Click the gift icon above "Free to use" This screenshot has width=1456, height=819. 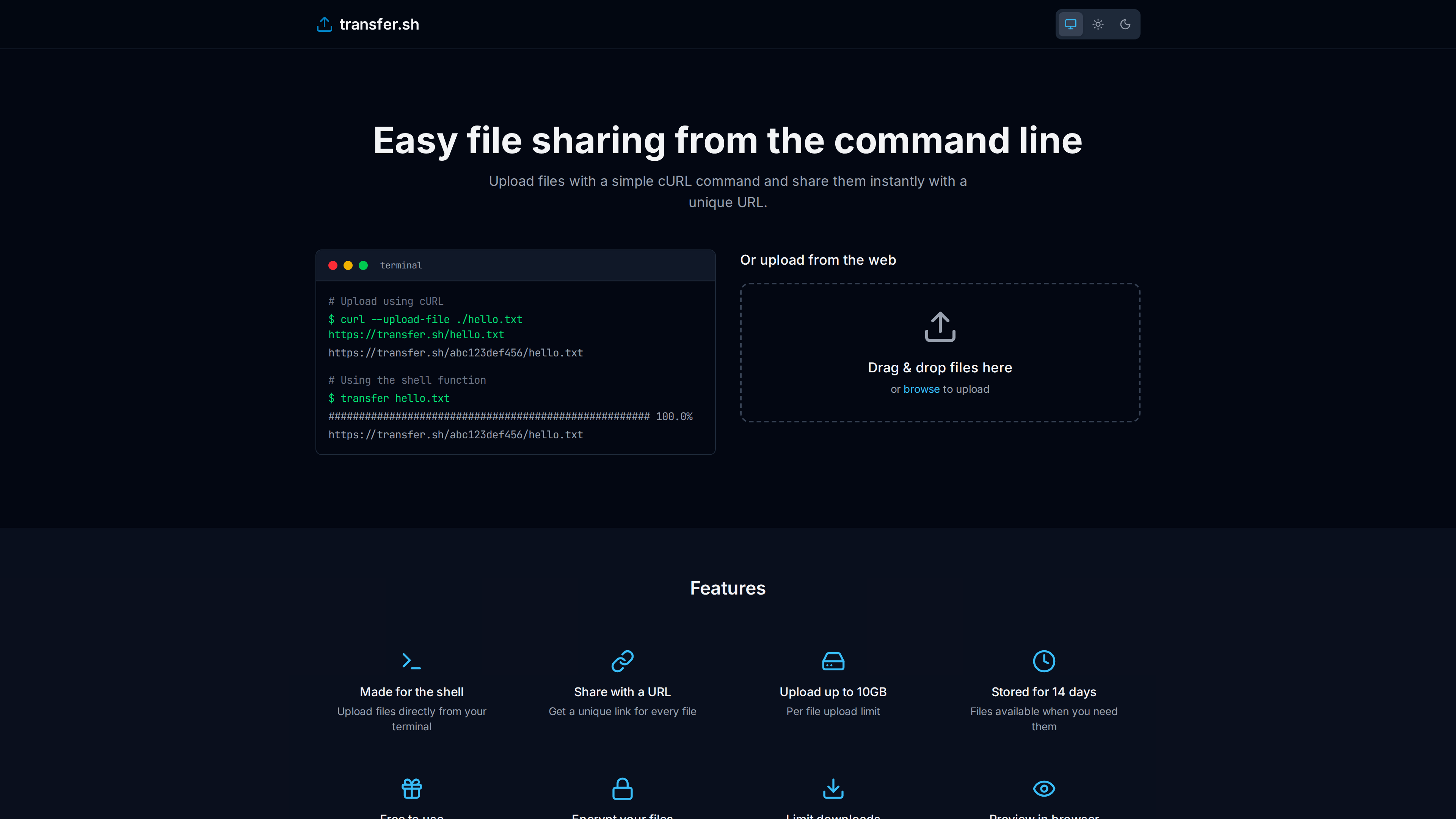[411, 789]
